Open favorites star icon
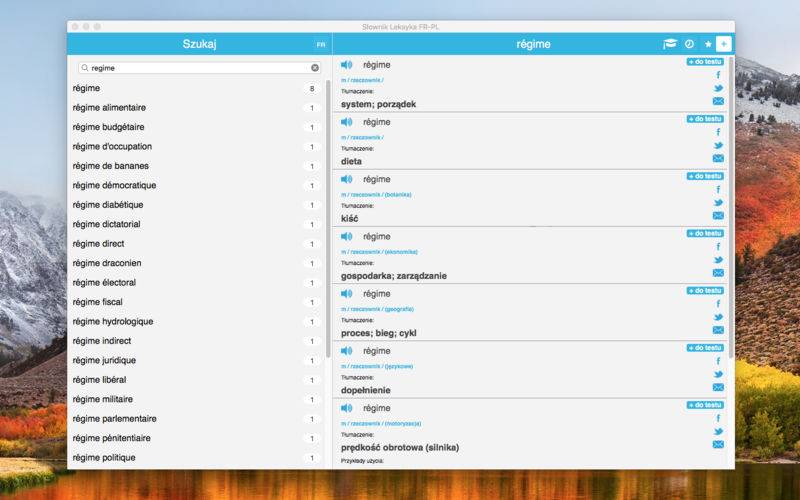The height and width of the screenshot is (500, 800). pyautogui.click(x=708, y=44)
